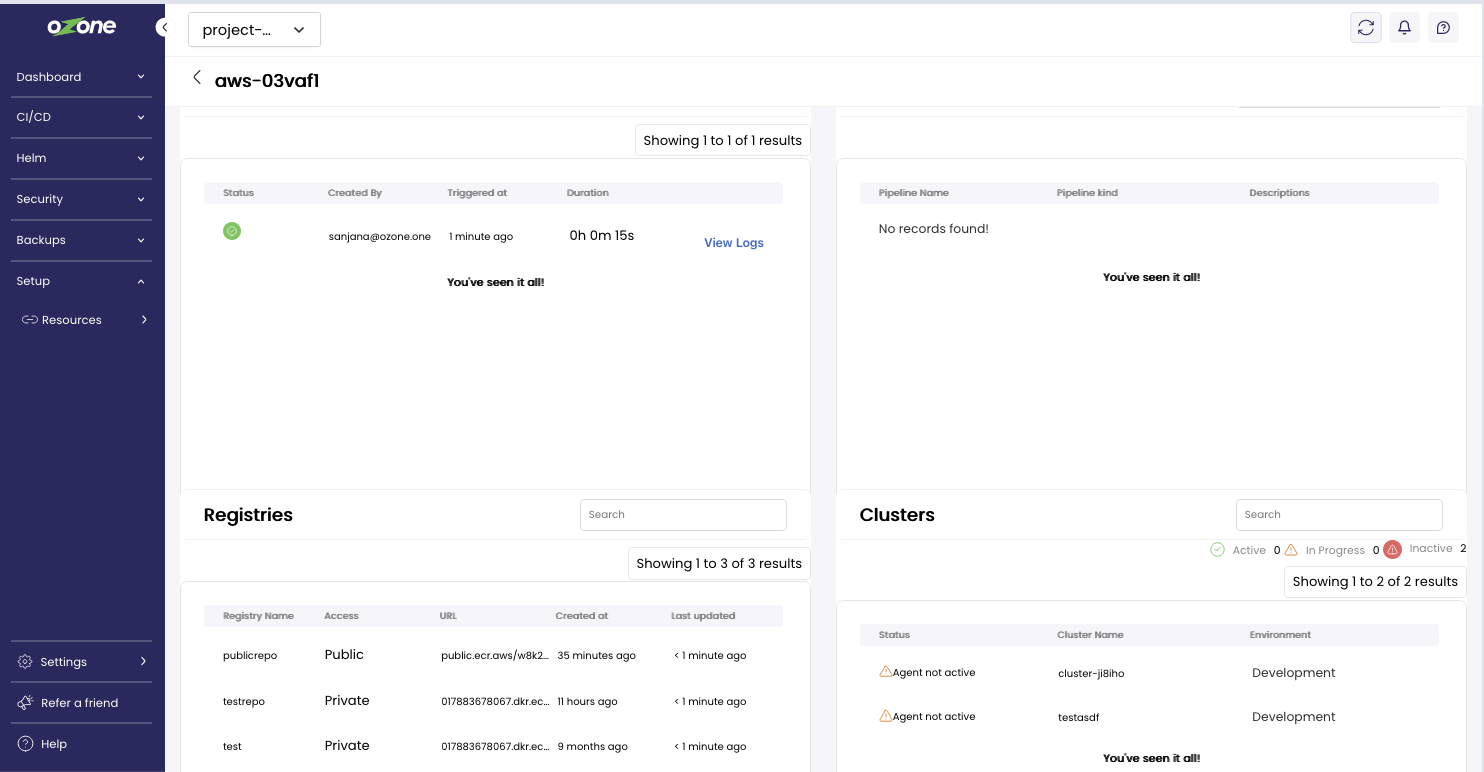The width and height of the screenshot is (1484, 772).
Task: Click the help question mark icon in top bar
Action: pyautogui.click(x=1443, y=28)
